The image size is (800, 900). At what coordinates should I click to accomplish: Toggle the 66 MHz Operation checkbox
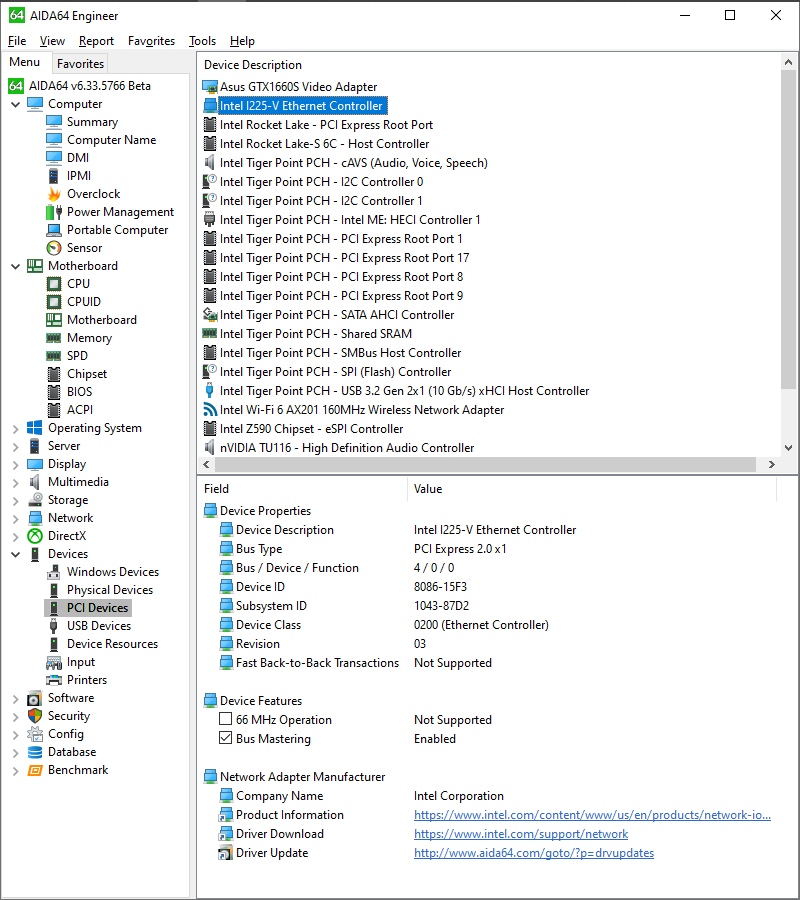pos(226,719)
